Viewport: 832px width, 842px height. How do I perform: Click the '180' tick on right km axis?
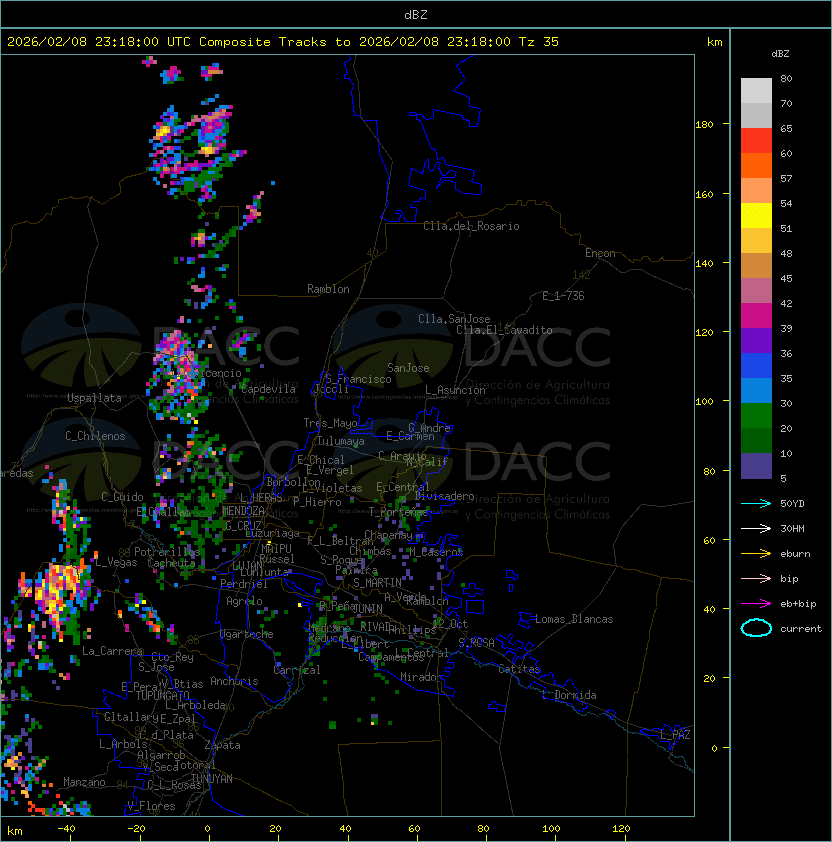pyautogui.click(x=704, y=125)
